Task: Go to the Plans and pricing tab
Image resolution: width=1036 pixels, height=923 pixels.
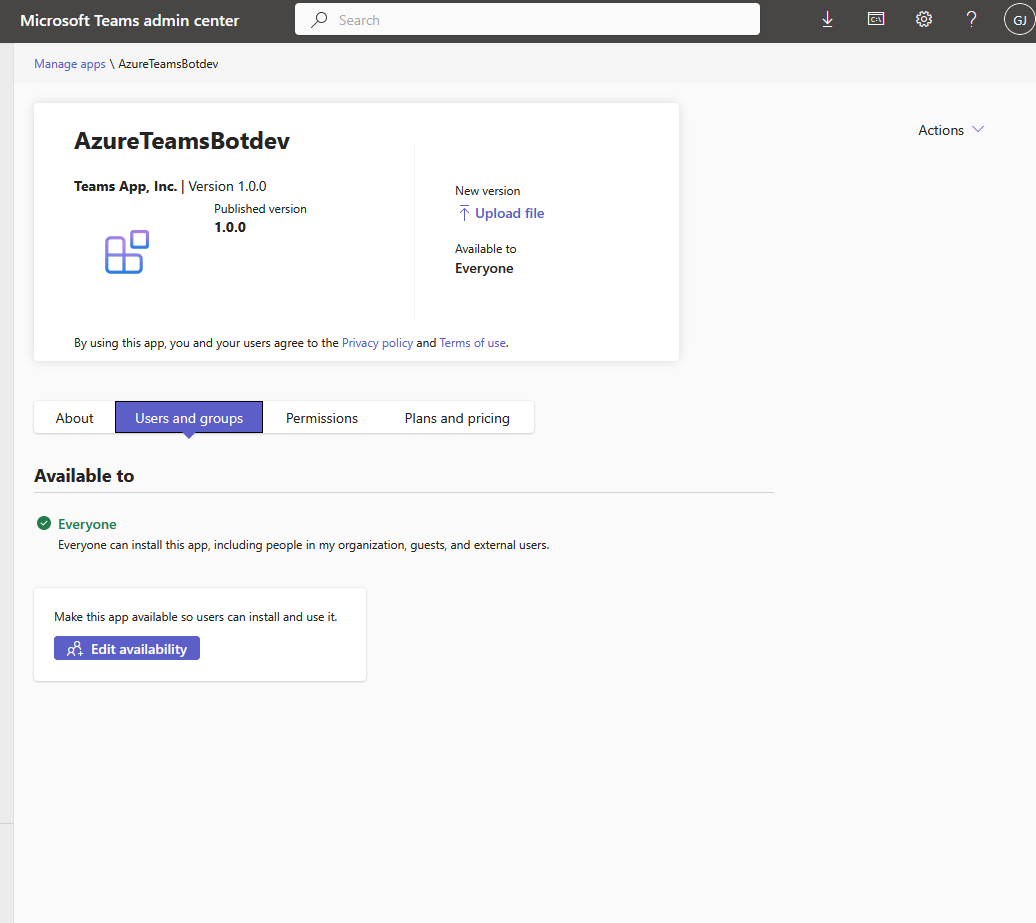Action: (457, 418)
